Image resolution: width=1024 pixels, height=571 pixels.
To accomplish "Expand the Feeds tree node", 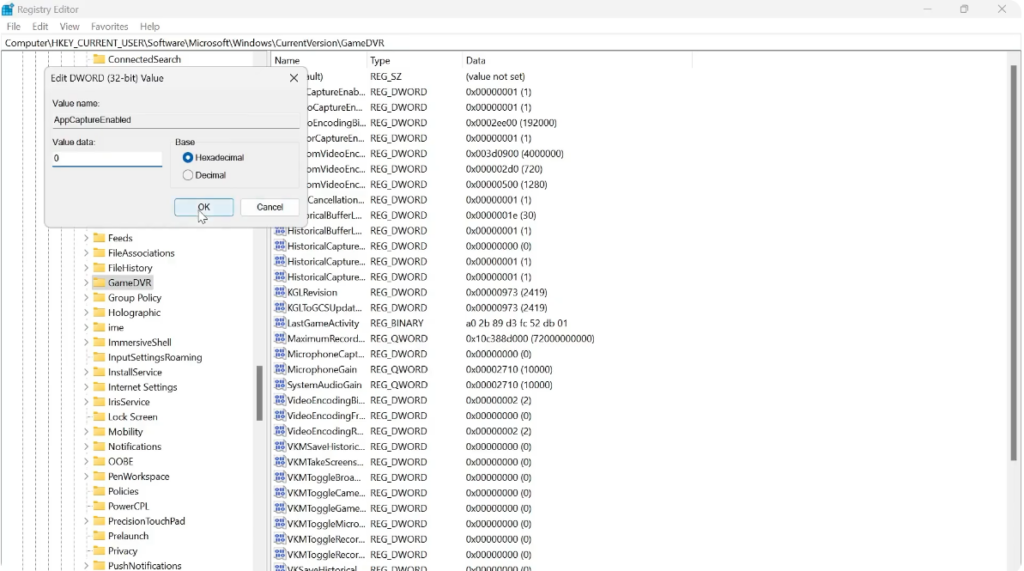I will [x=86, y=238].
